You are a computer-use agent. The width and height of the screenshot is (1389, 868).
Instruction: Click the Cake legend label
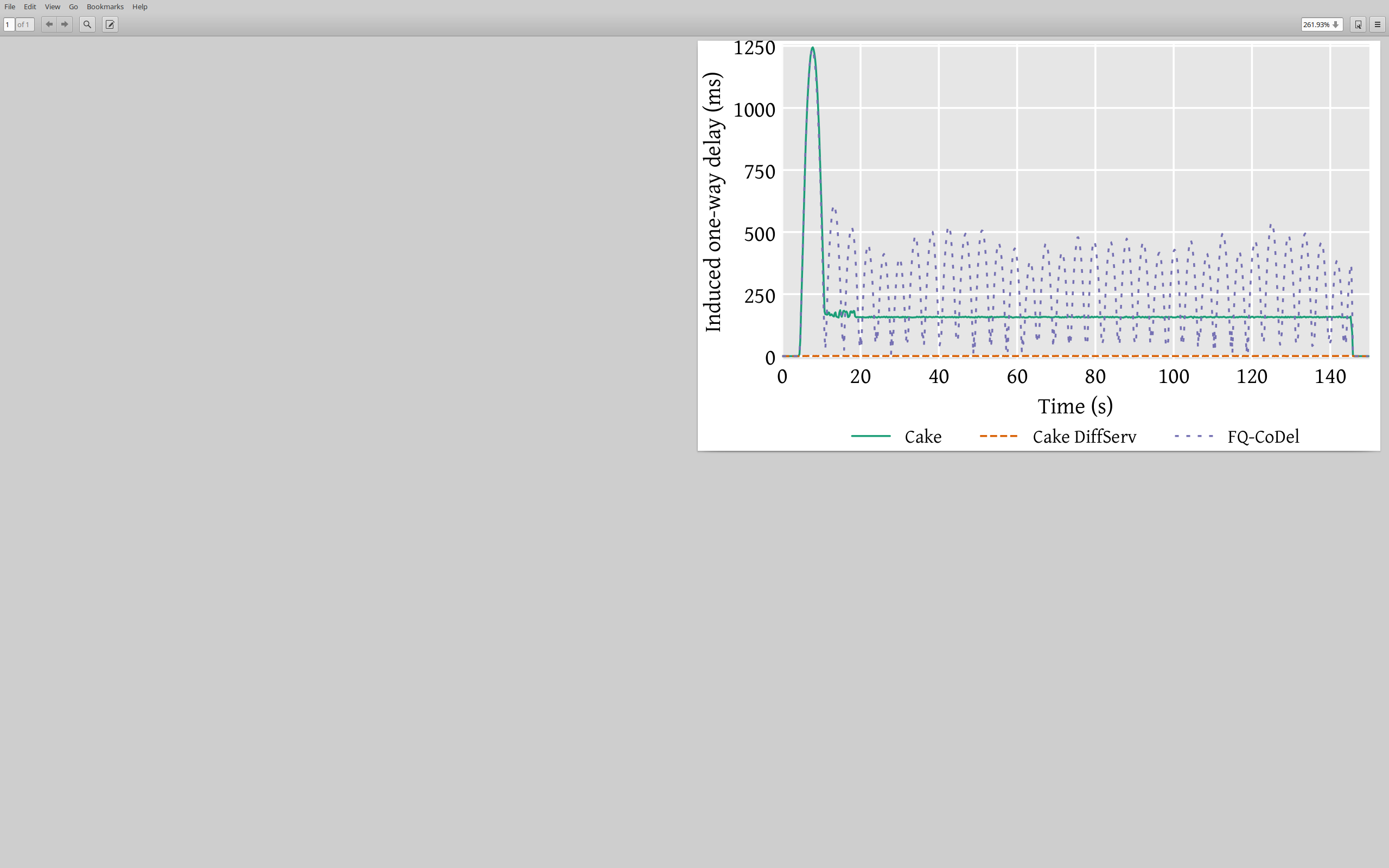[922, 437]
